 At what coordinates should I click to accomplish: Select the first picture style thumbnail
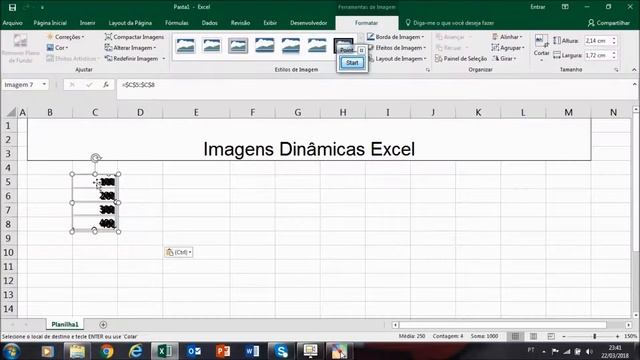(186, 45)
